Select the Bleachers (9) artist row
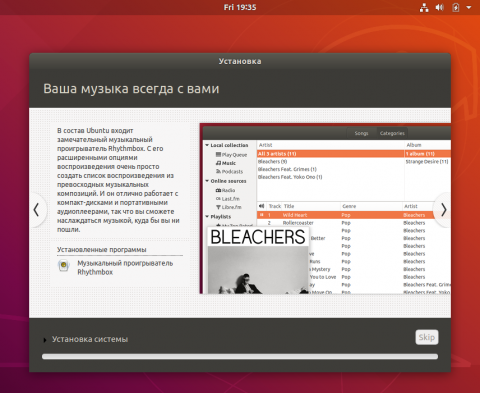This screenshot has width=480, height=393. click(x=272, y=161)
